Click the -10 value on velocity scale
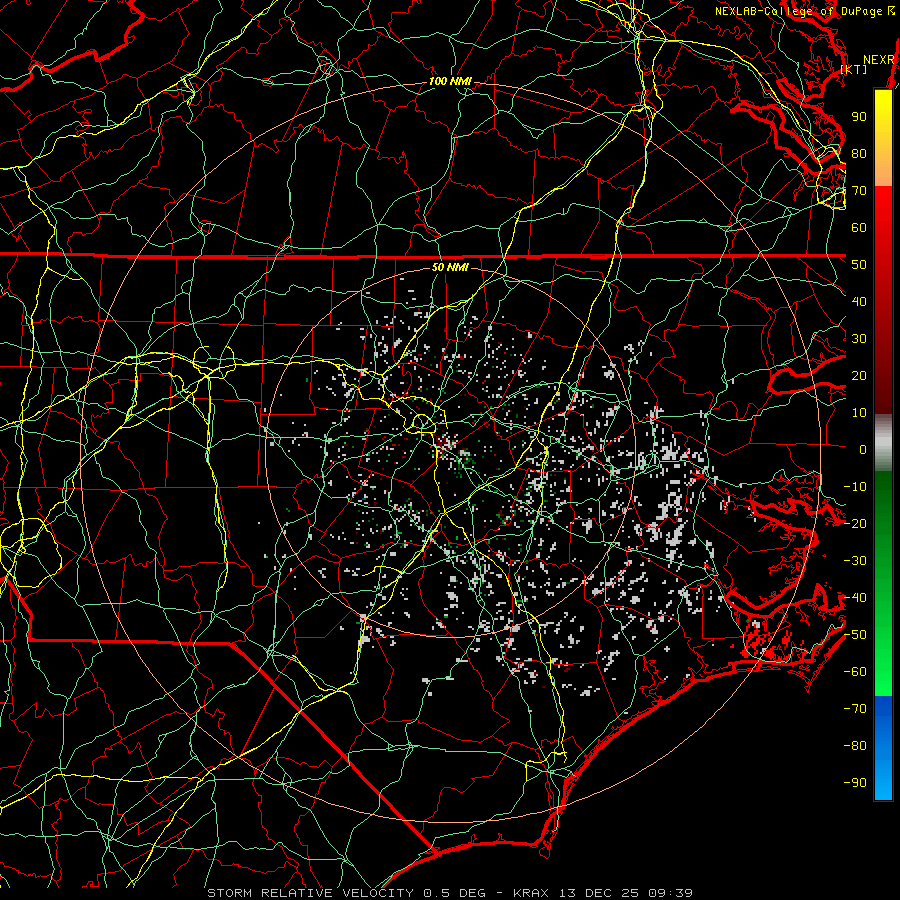The width and height of the screenshot is (900, 900). click(855, 487)
